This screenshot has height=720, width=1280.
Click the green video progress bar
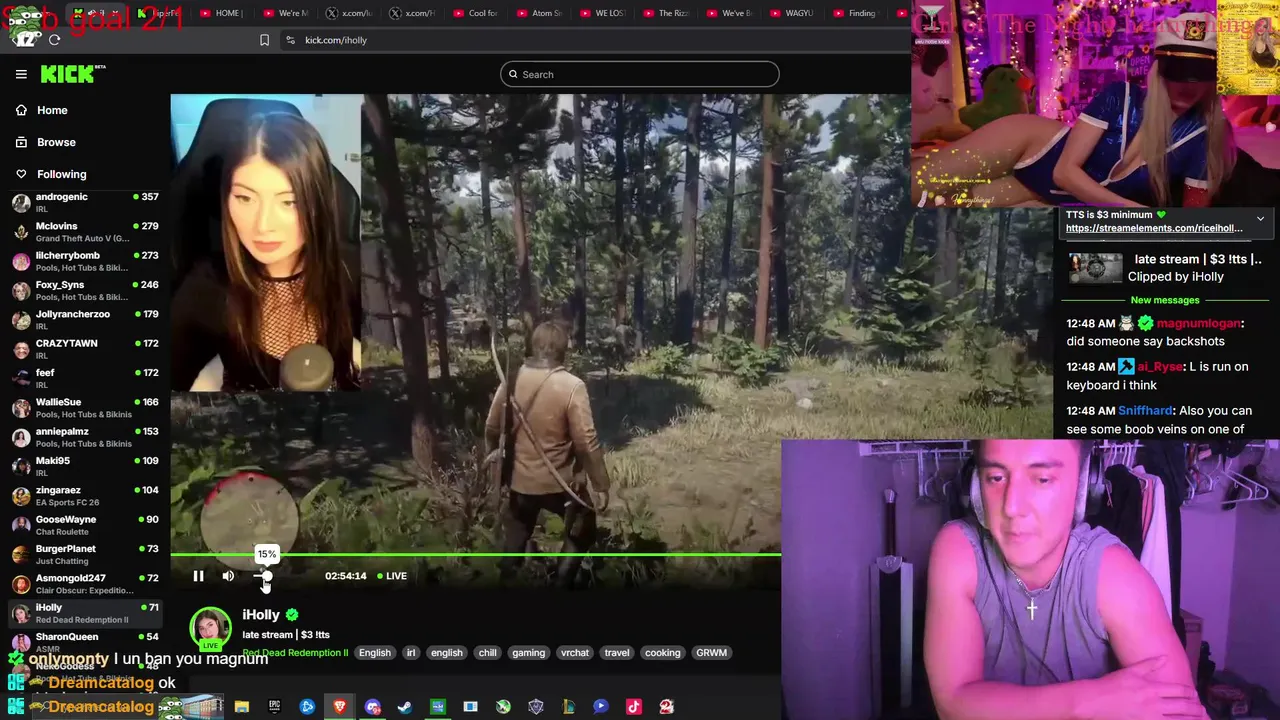[475, 554]
